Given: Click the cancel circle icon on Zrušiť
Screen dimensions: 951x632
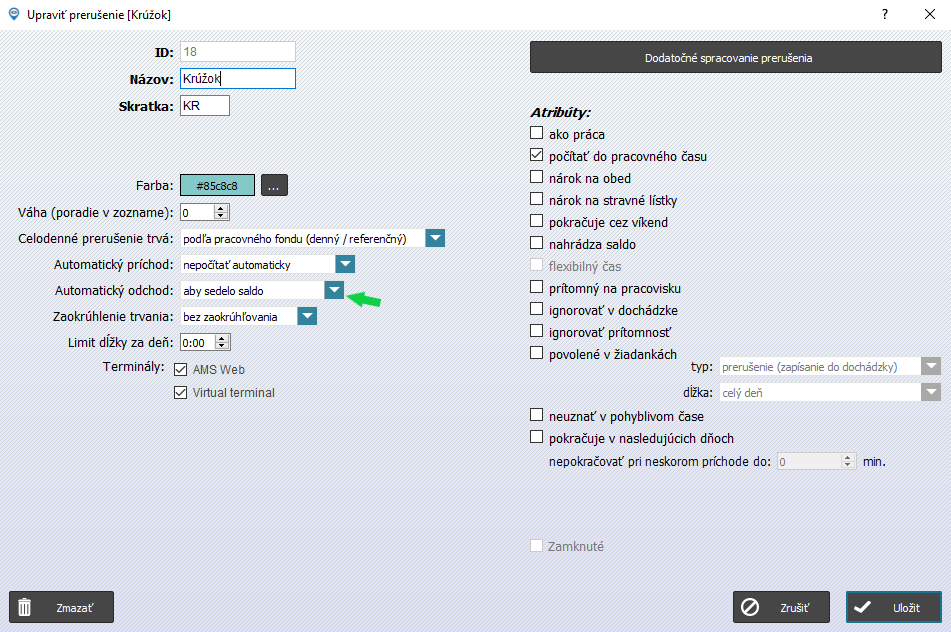Looking at the screenshot, I should [x=750, y=607].
